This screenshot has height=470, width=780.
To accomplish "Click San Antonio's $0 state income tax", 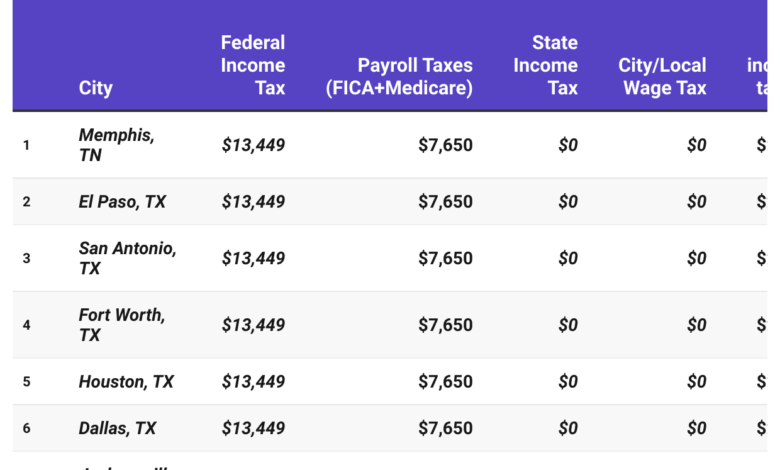I will [x=567, y=258].
